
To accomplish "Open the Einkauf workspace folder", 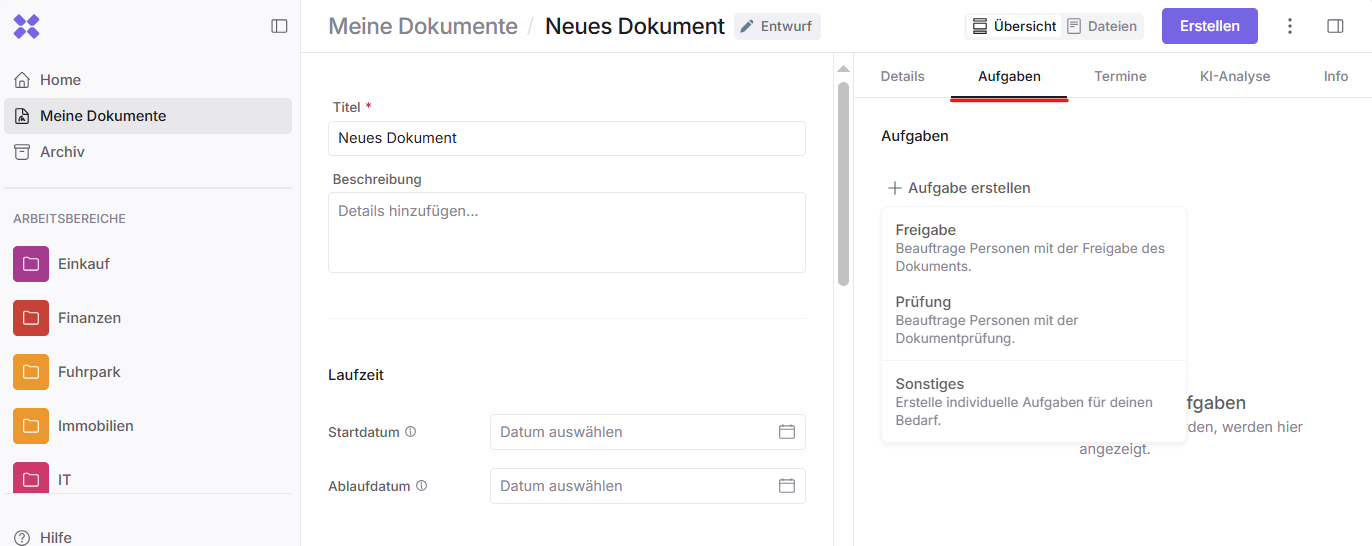I will pos(83,264).
